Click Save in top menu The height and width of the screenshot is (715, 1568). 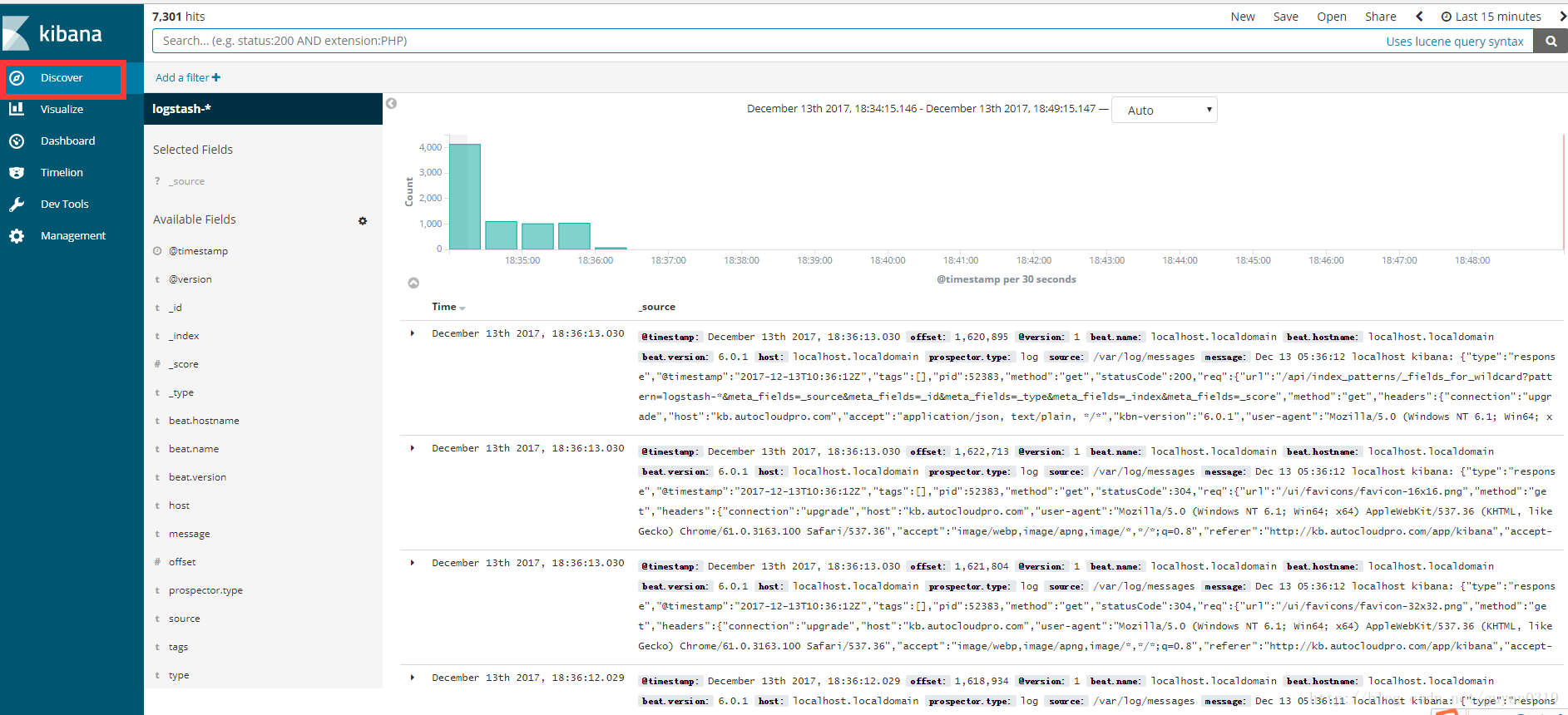[1286, 17]
